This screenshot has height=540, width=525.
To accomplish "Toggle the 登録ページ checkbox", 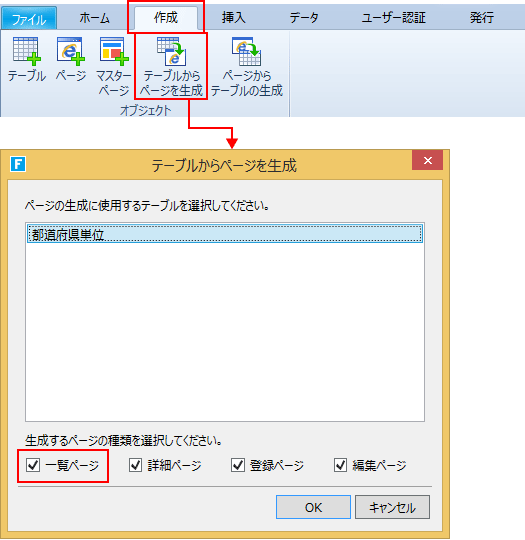I will (238, 465).
